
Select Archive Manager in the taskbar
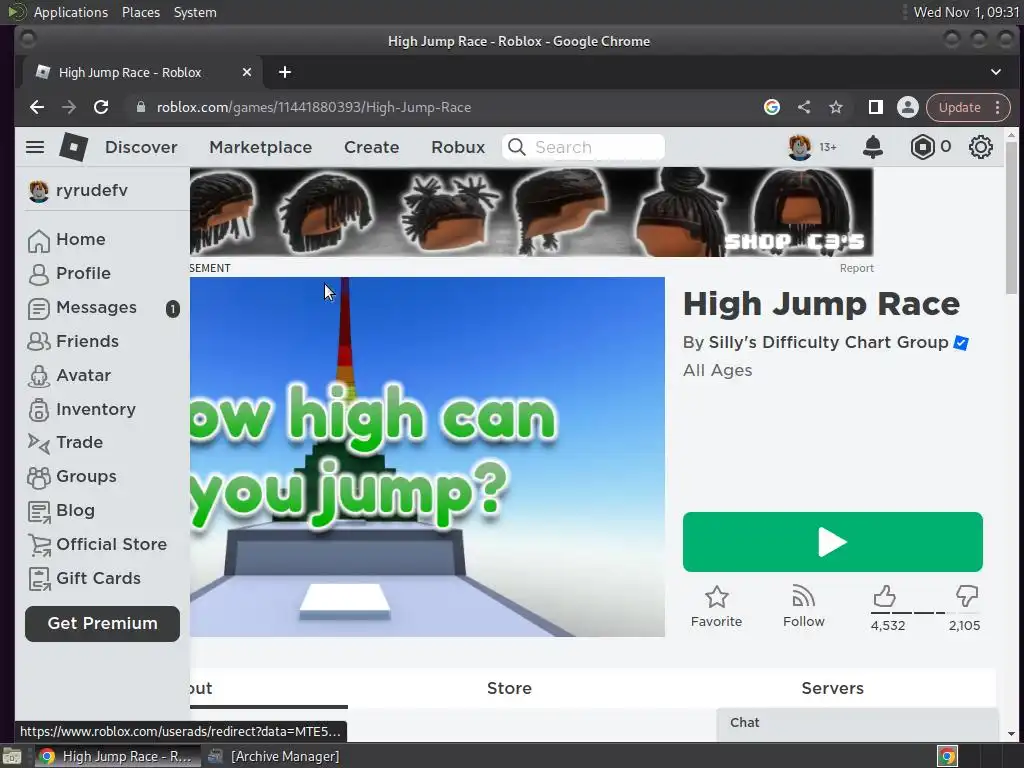pyautogui.click(x=274, y=756)
